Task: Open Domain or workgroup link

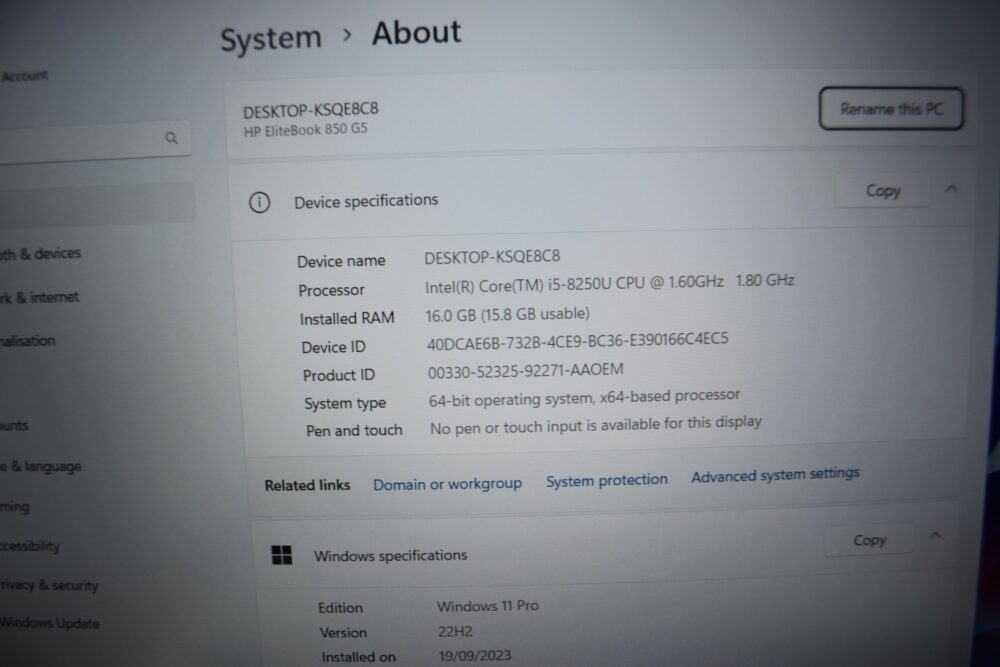Action: click(x=447, y=484)
